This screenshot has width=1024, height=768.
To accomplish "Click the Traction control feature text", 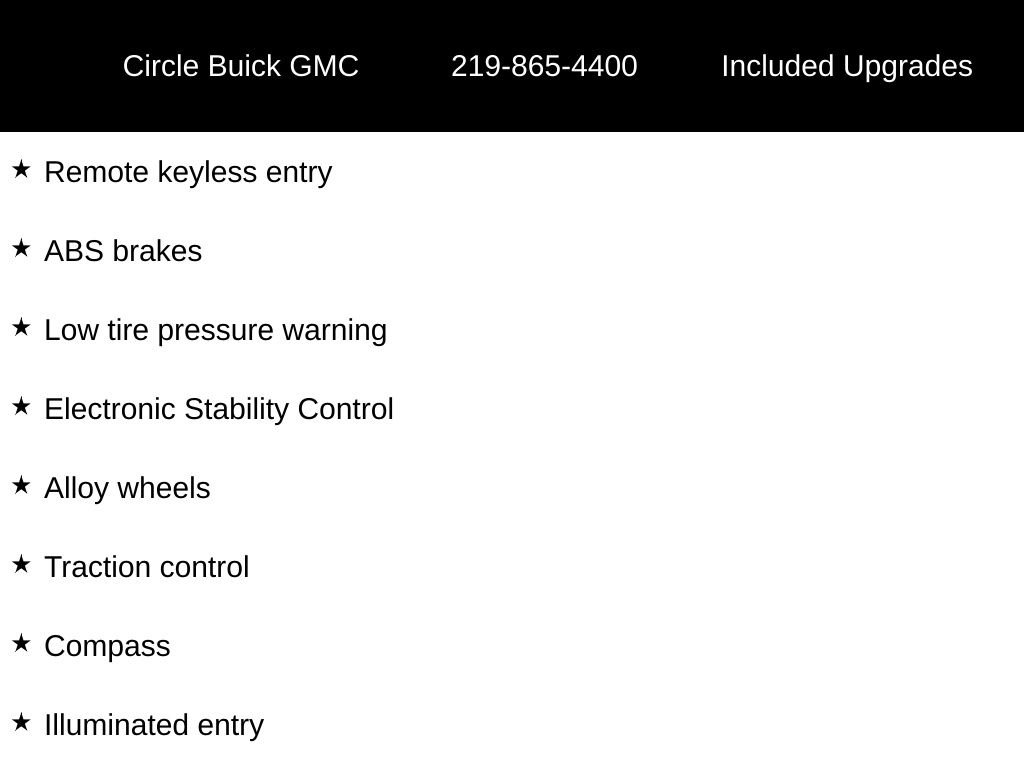I will tap(147, 567).
